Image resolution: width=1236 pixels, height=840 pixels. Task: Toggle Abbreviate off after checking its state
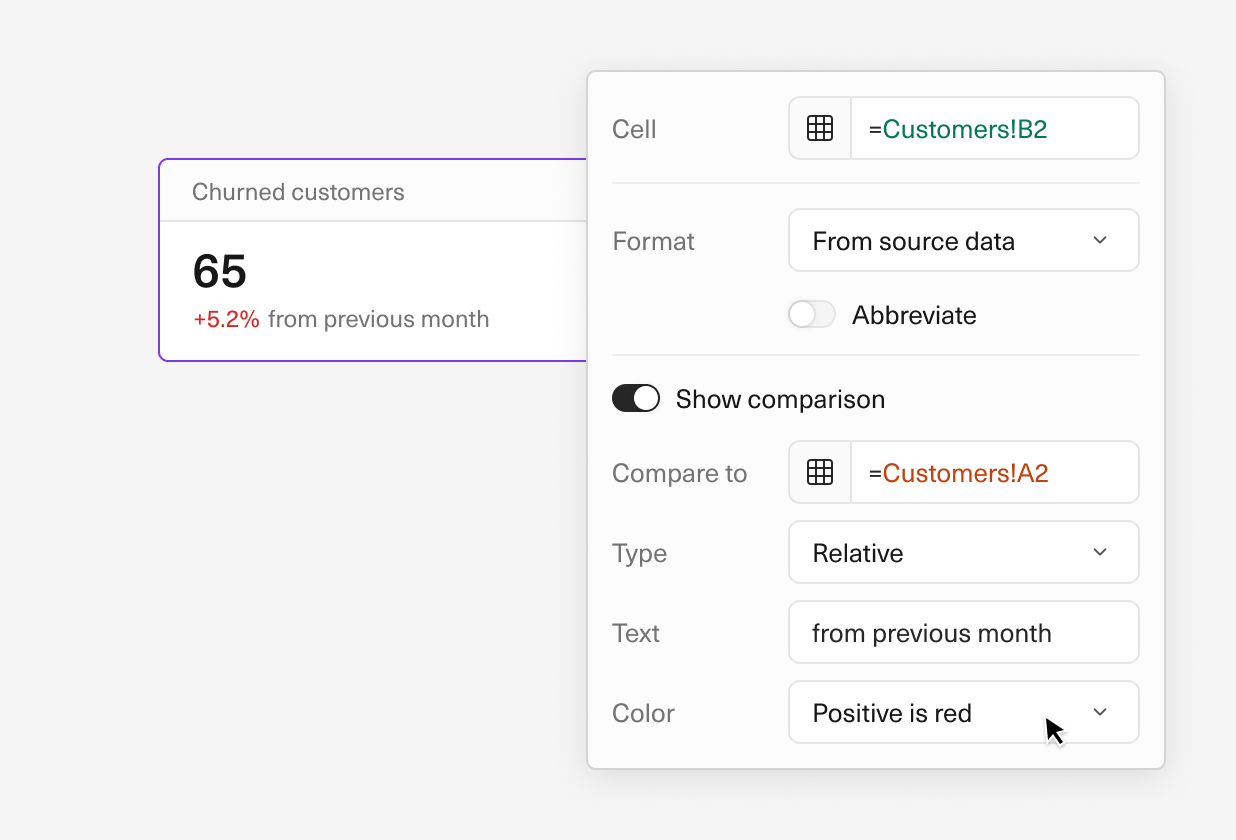point(811,314)
